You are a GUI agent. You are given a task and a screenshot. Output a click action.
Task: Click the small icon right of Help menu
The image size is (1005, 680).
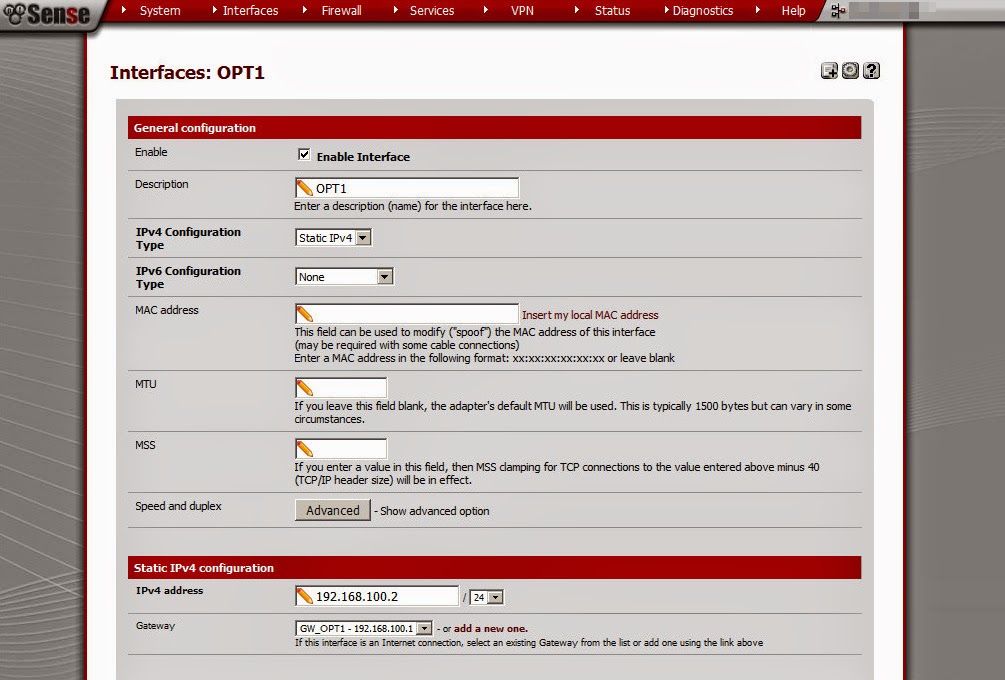(x=836, y=11)
